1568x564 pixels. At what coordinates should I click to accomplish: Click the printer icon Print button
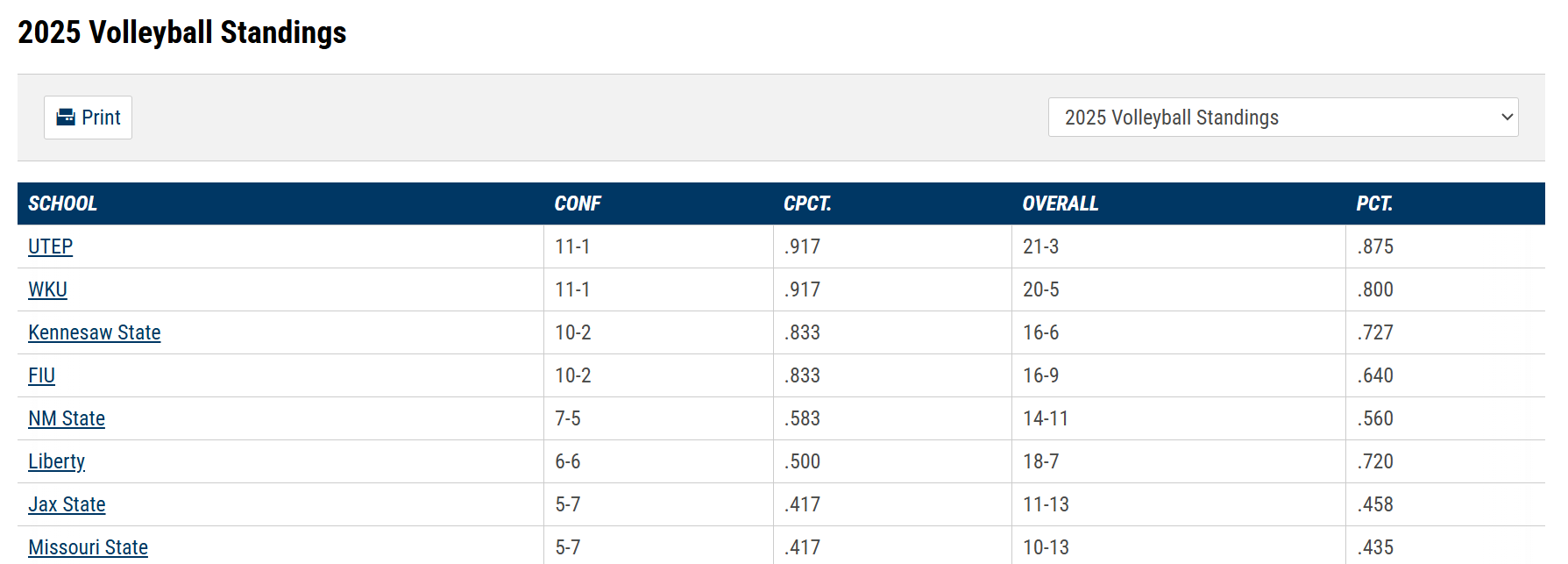(88, 118)
